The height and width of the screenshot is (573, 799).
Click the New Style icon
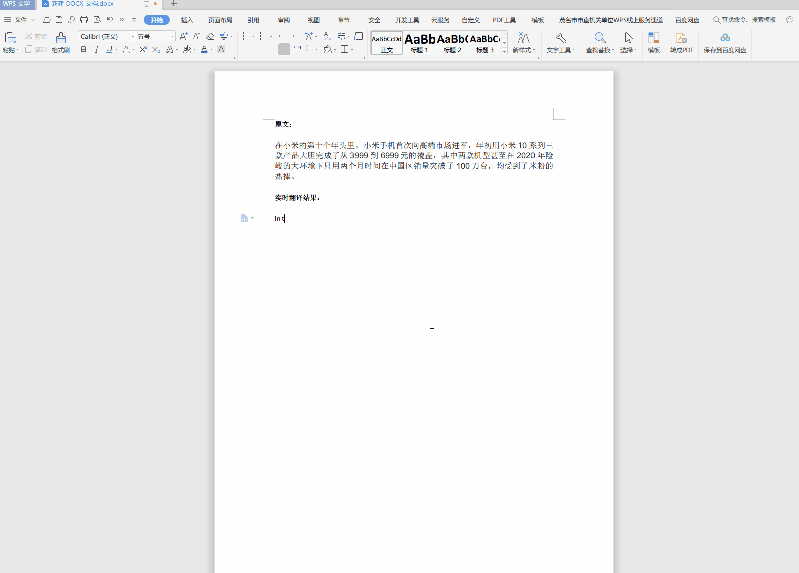pyautogui.click(x=523, y=38)
